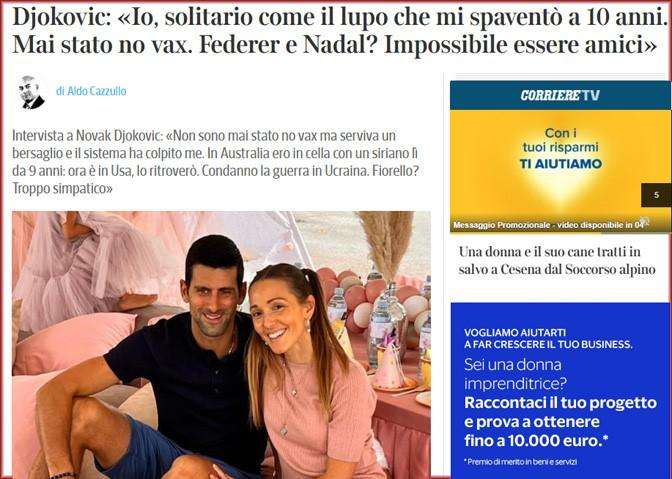672x479 pixels.
Task: Open the Djokovic and wife main photo
Action: [x=221, y=344]
